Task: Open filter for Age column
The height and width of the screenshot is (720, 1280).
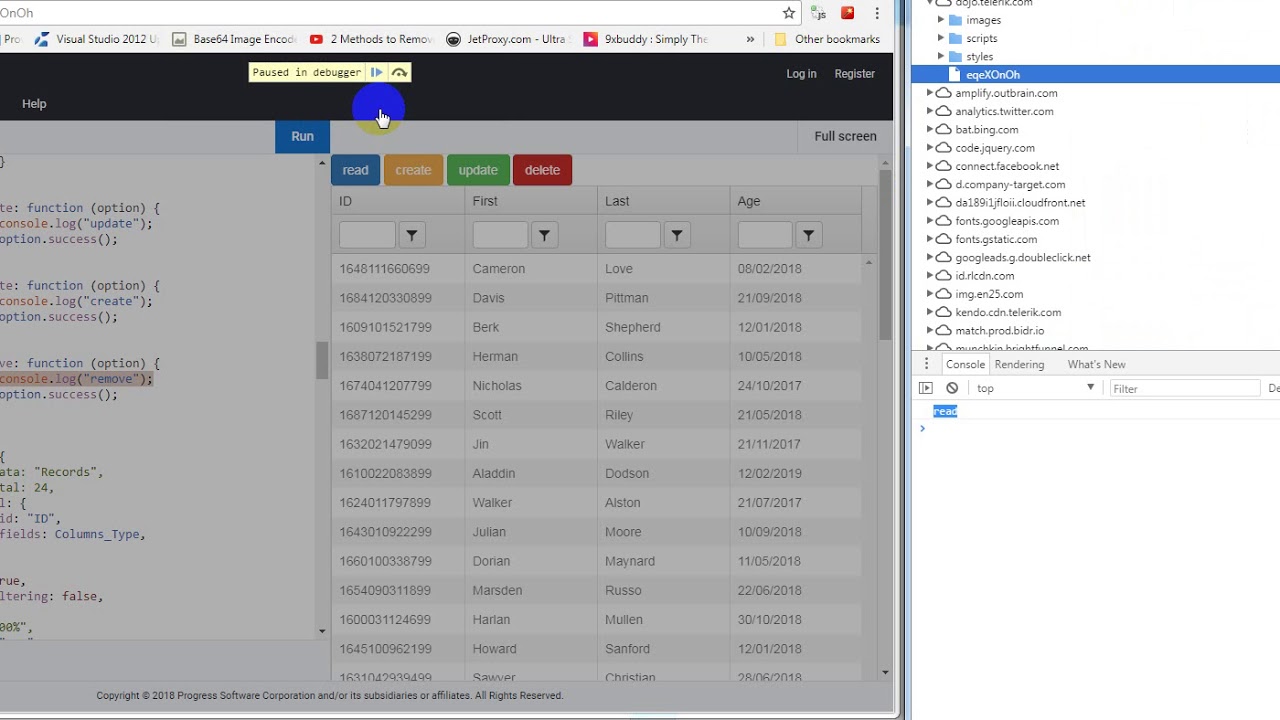Action: (808, 235)
